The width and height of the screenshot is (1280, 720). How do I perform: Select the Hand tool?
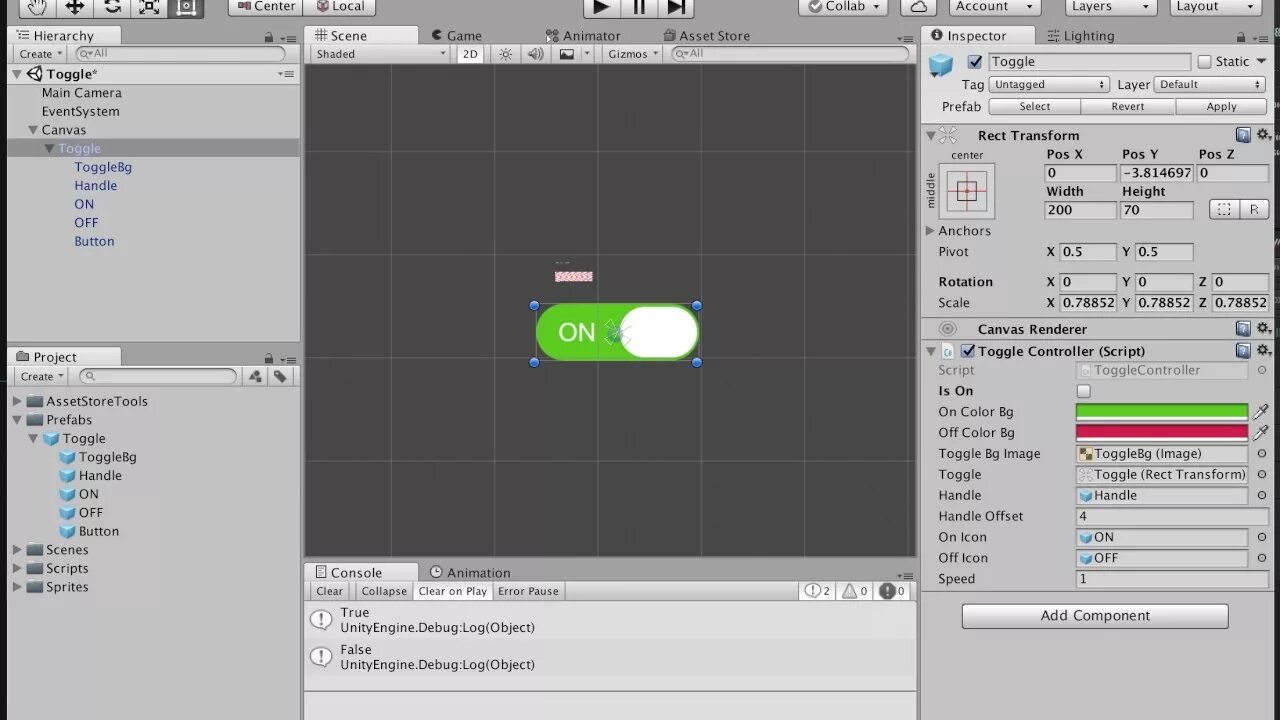(x=36, y=7)
